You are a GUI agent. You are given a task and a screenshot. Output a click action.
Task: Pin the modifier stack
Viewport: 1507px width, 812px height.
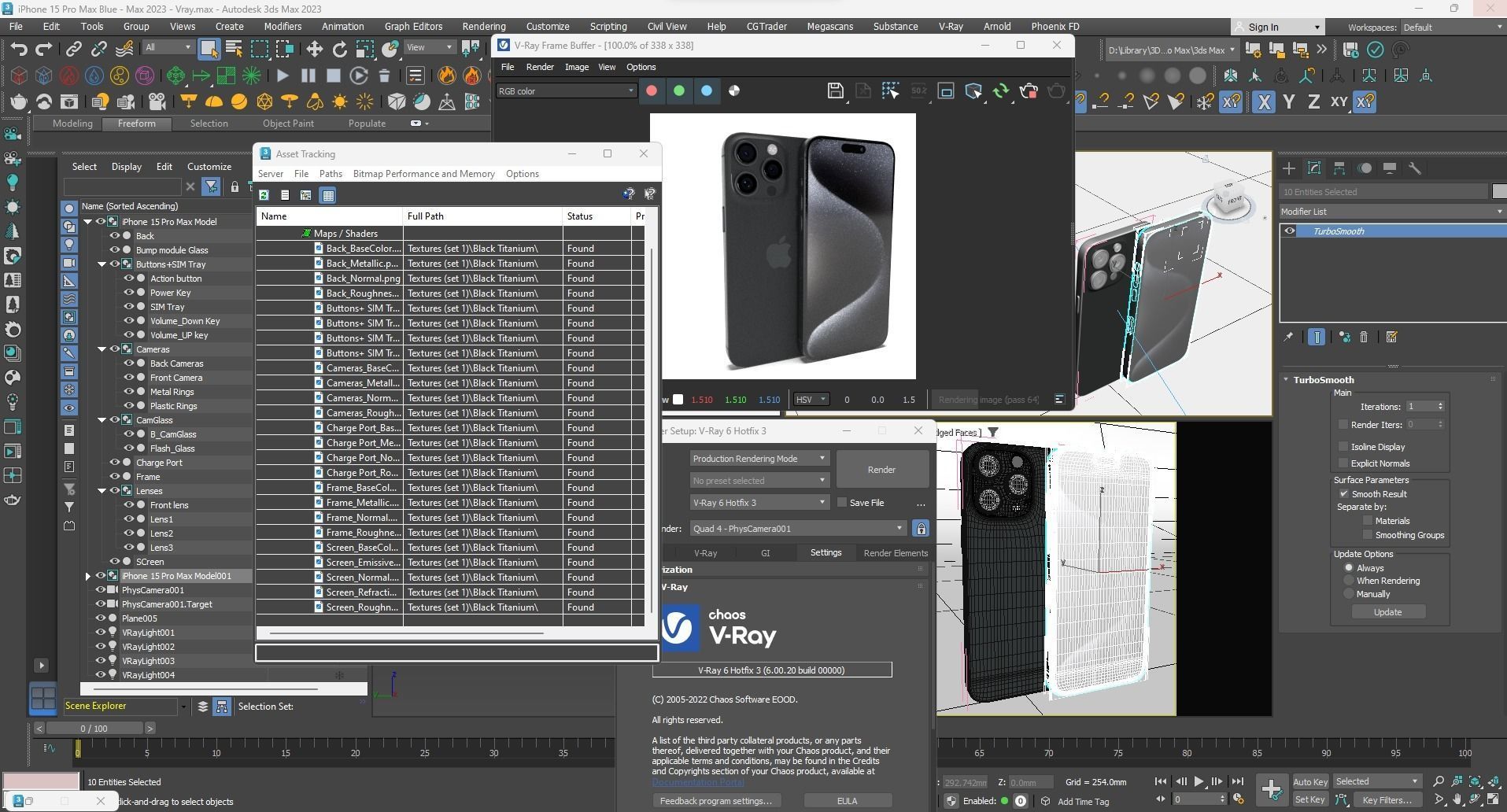tap(1288, 338)
